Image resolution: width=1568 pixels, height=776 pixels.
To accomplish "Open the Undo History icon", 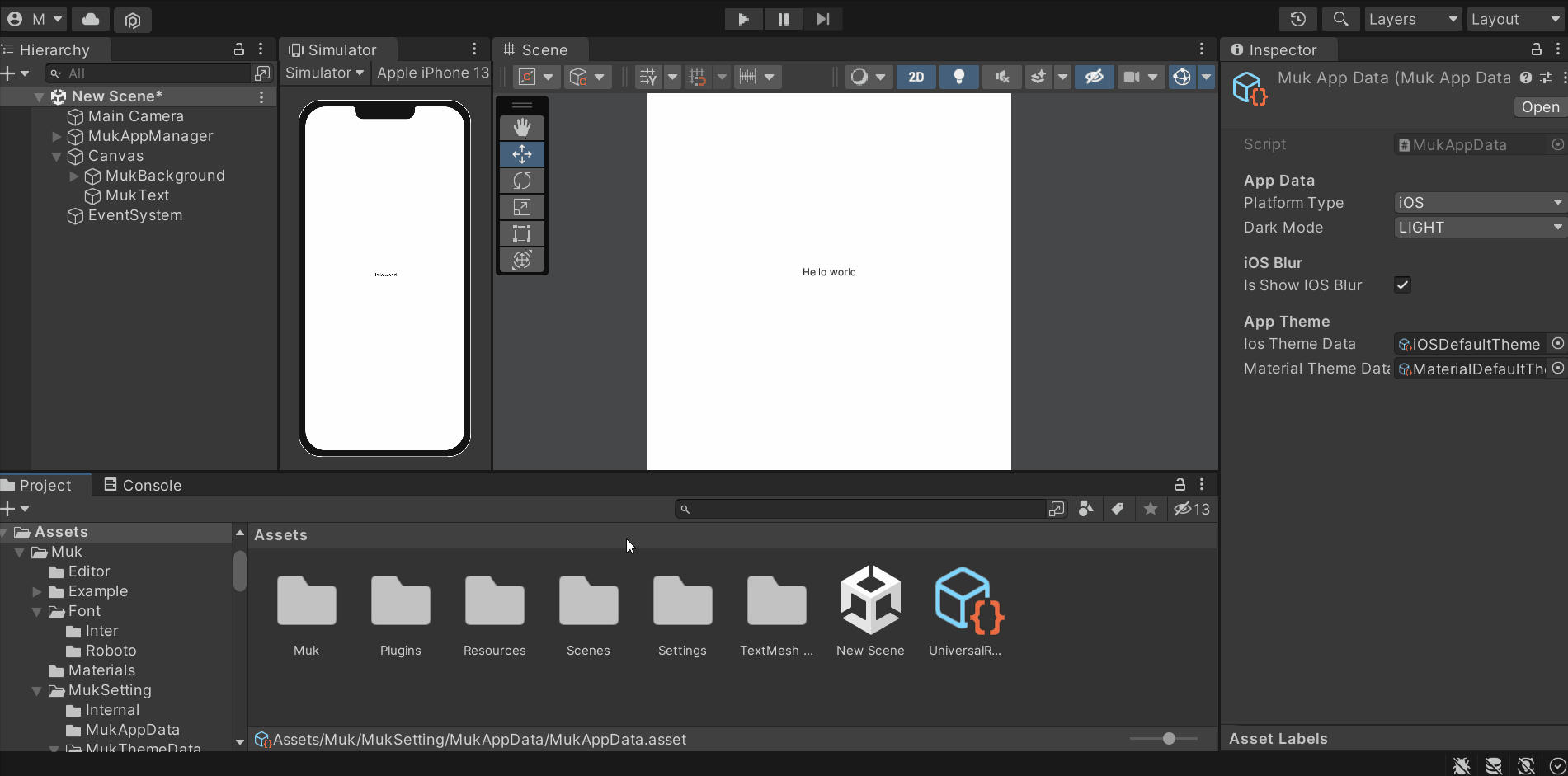I will click(x=1297, y=19).
